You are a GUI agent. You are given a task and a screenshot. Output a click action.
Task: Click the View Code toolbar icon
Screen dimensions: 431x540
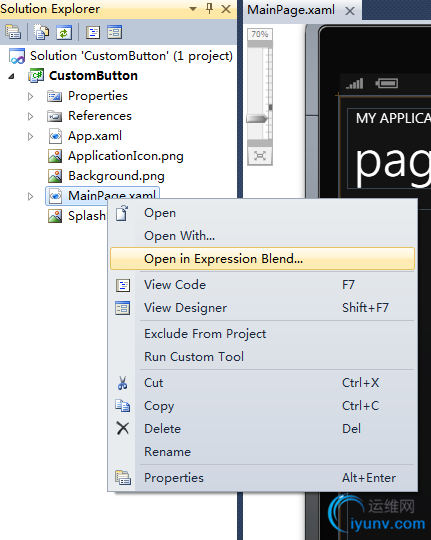(x=93, y=32)
